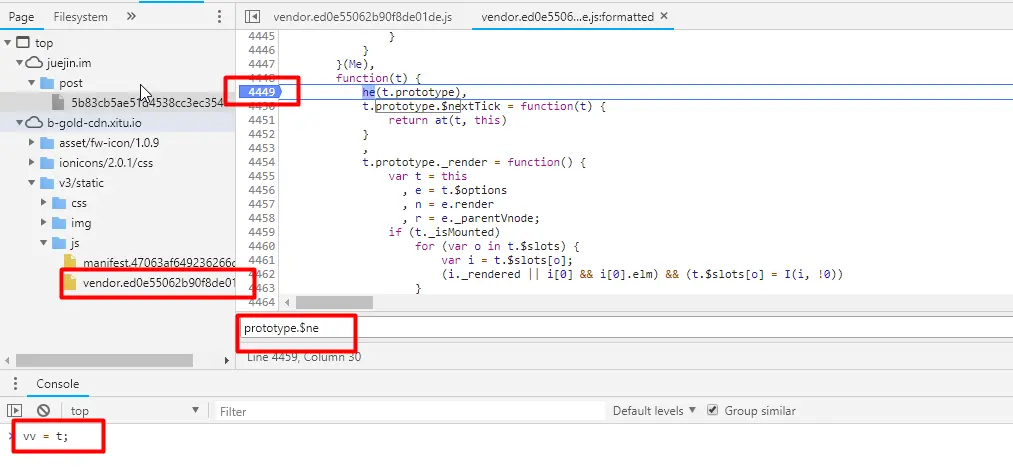This screenshot has width=1013, height=472.
Task: Select the formatted vendor js tab
Action: [567, 17]
